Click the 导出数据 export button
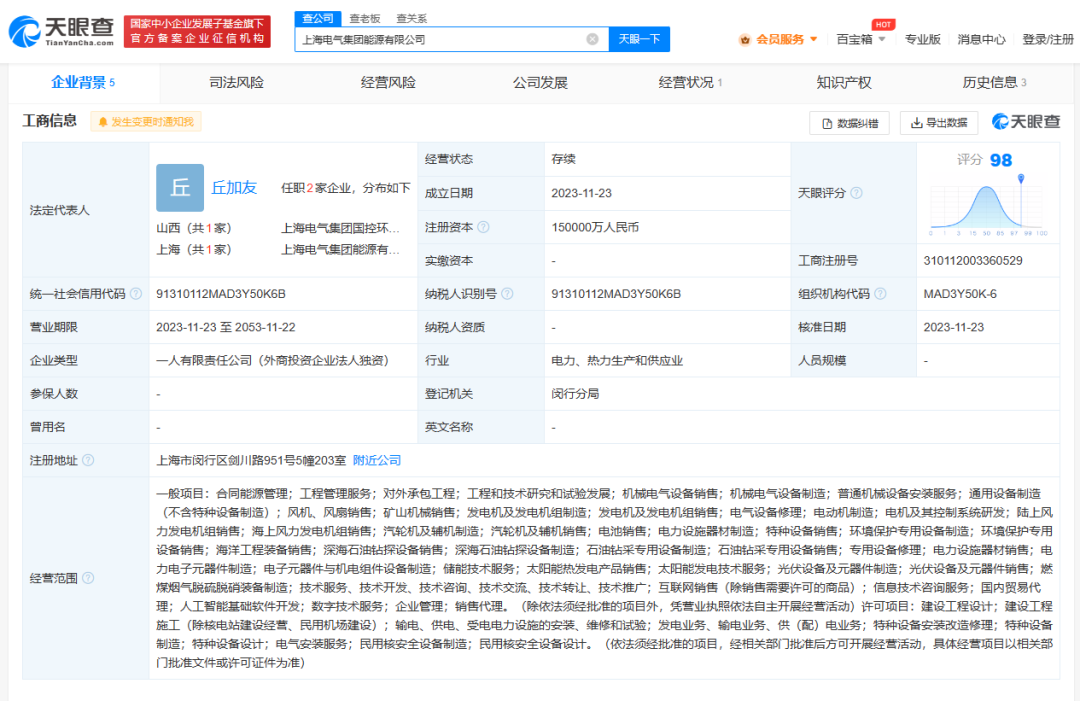 [938, 123]
